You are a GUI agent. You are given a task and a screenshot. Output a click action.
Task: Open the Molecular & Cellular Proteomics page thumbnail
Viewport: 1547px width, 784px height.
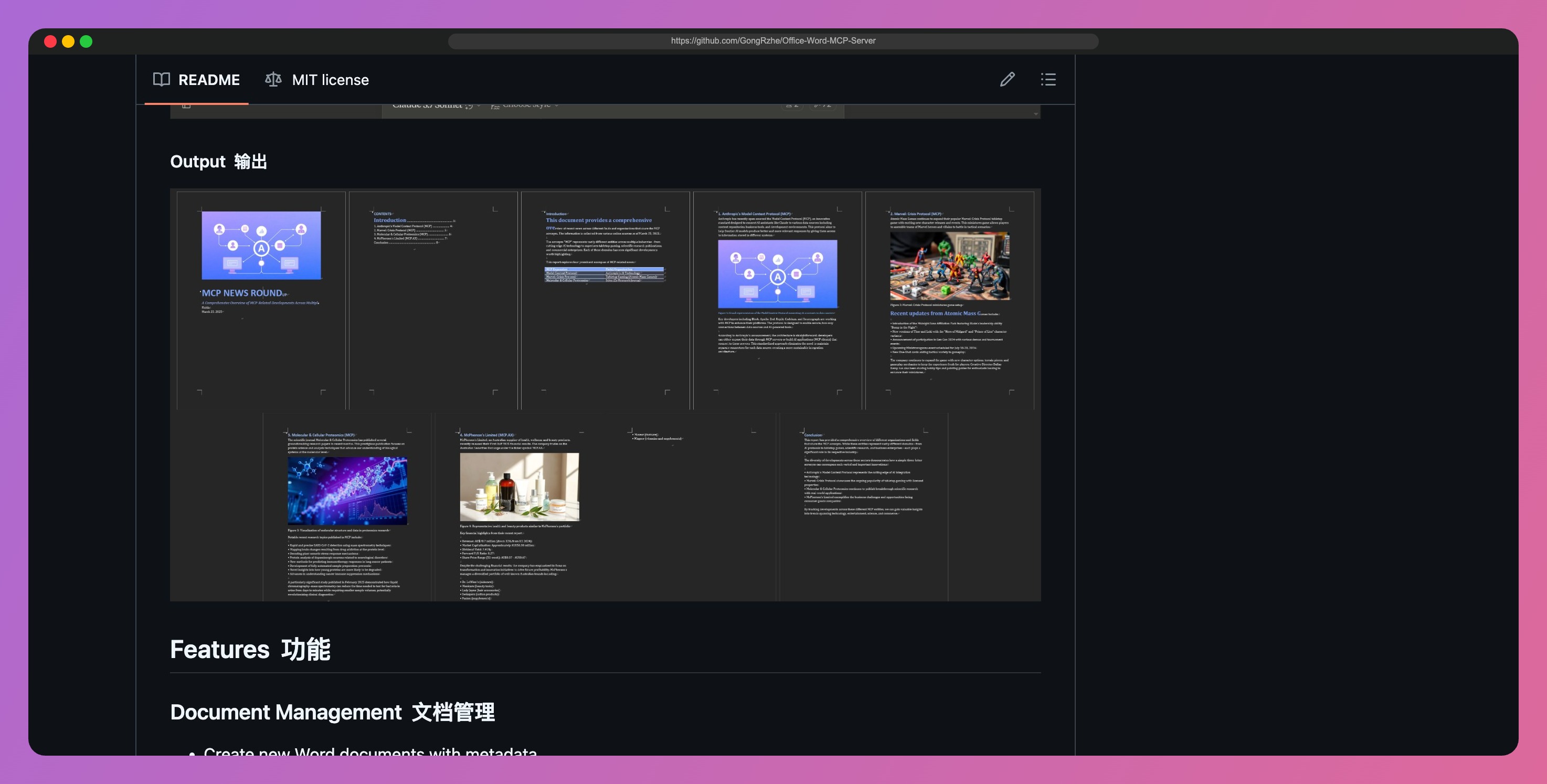point(347,507)
